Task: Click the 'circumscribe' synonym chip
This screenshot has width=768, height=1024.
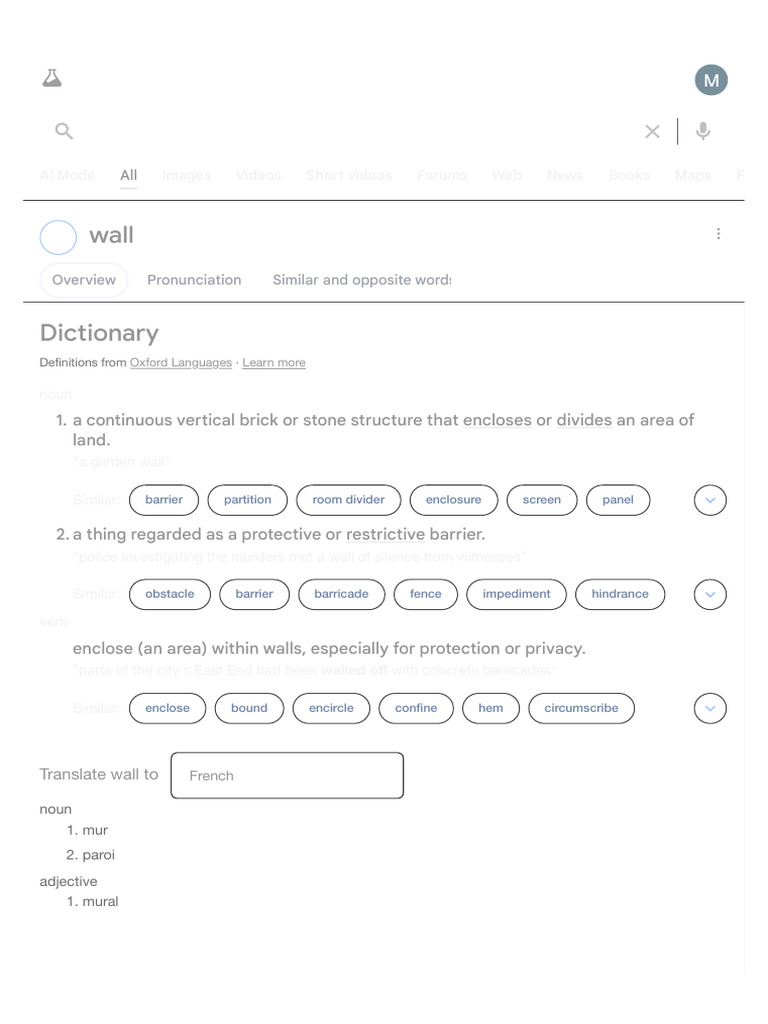Action: click(581, 708)
